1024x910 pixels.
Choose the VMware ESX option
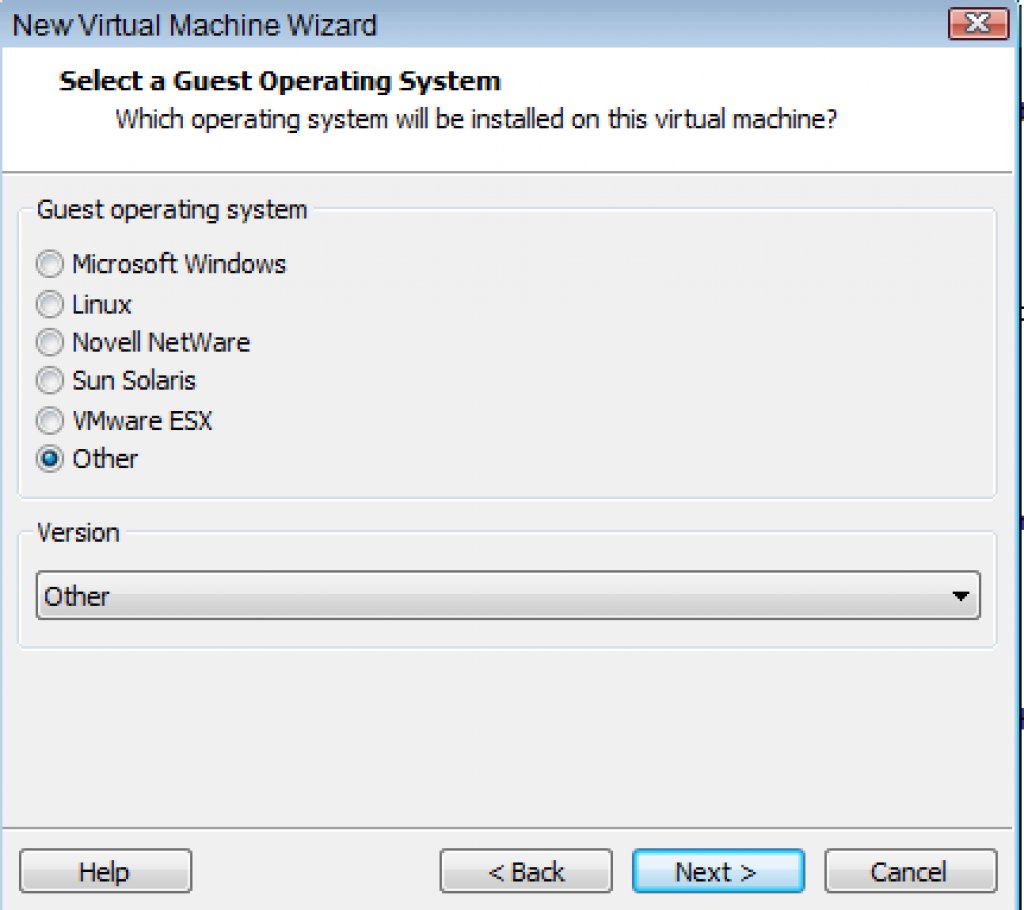(49, 421)
